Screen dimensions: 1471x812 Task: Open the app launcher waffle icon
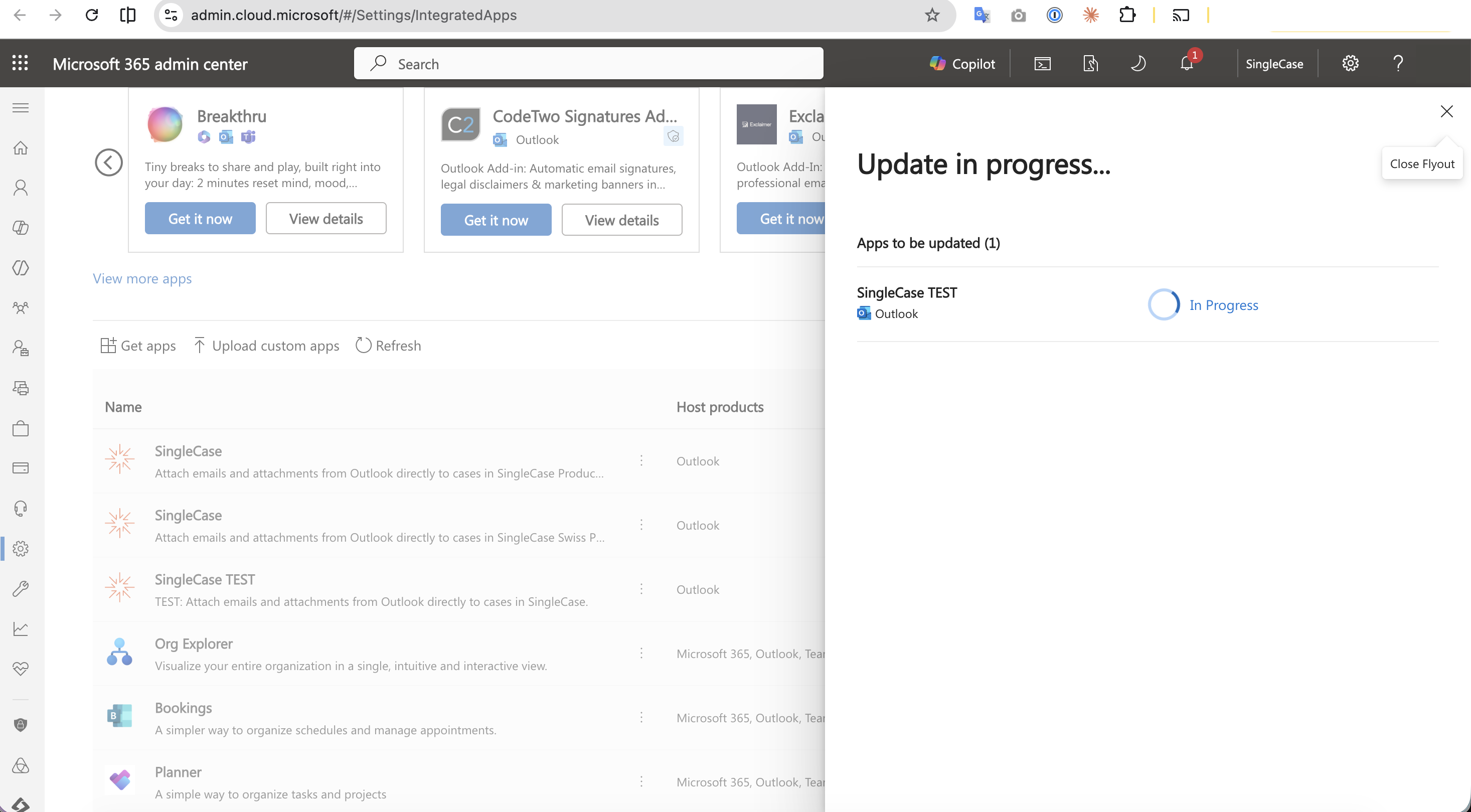(x=20, y=63)
